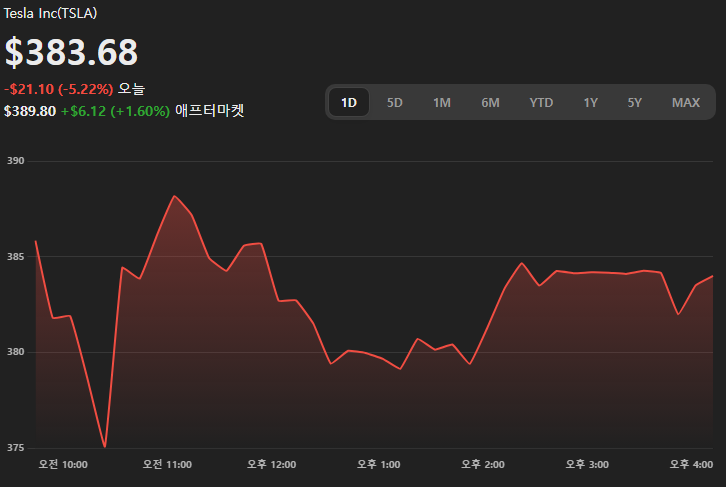Click the 380 y-axis label

click(15, 352)
